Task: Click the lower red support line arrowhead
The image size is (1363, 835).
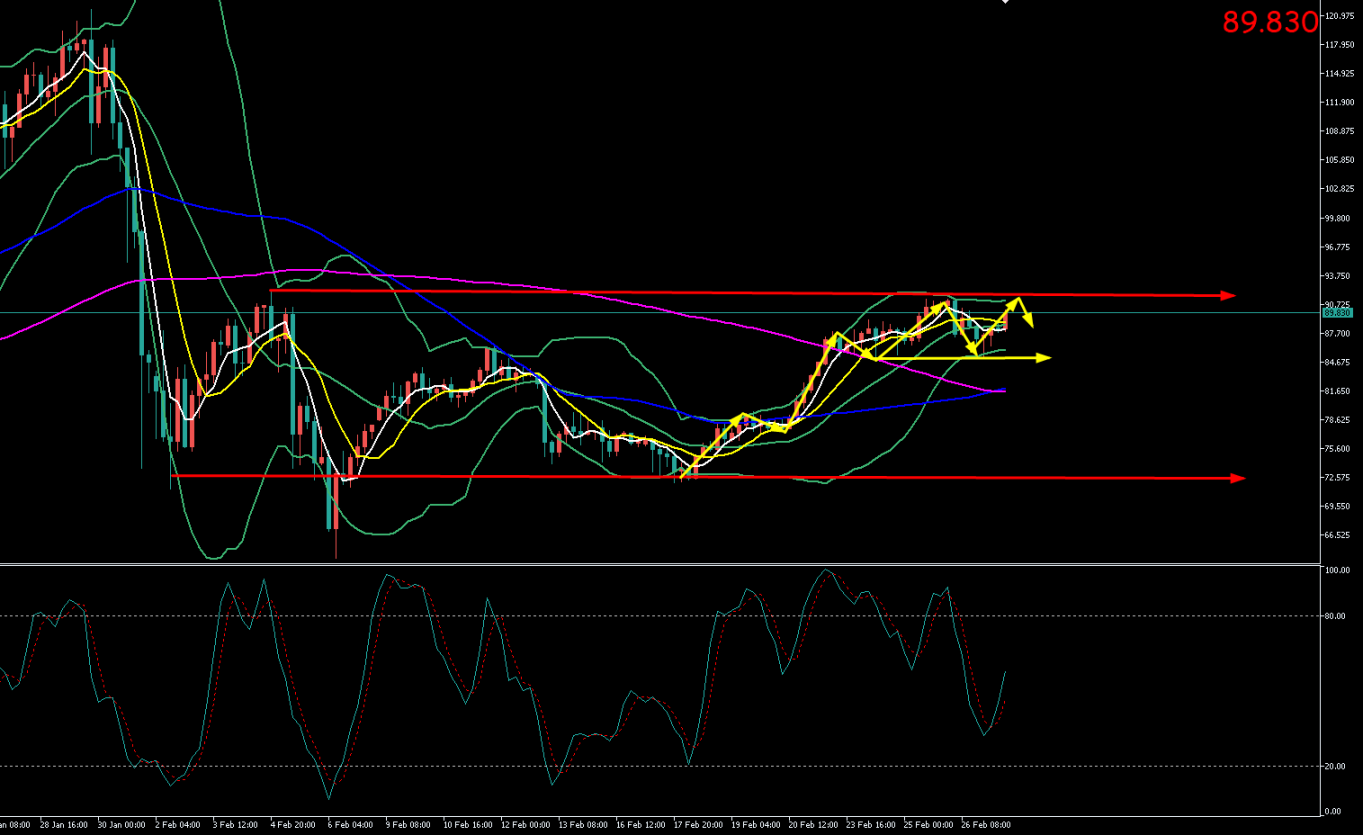Action: 1238,478
